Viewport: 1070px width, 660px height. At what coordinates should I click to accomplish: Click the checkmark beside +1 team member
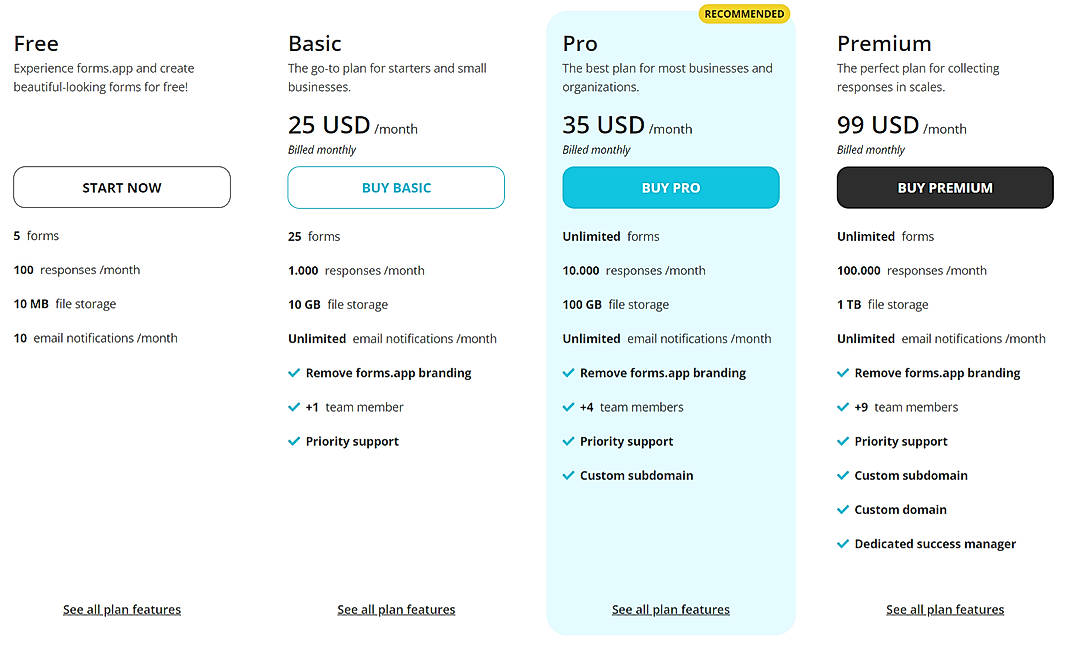point(293,407)
